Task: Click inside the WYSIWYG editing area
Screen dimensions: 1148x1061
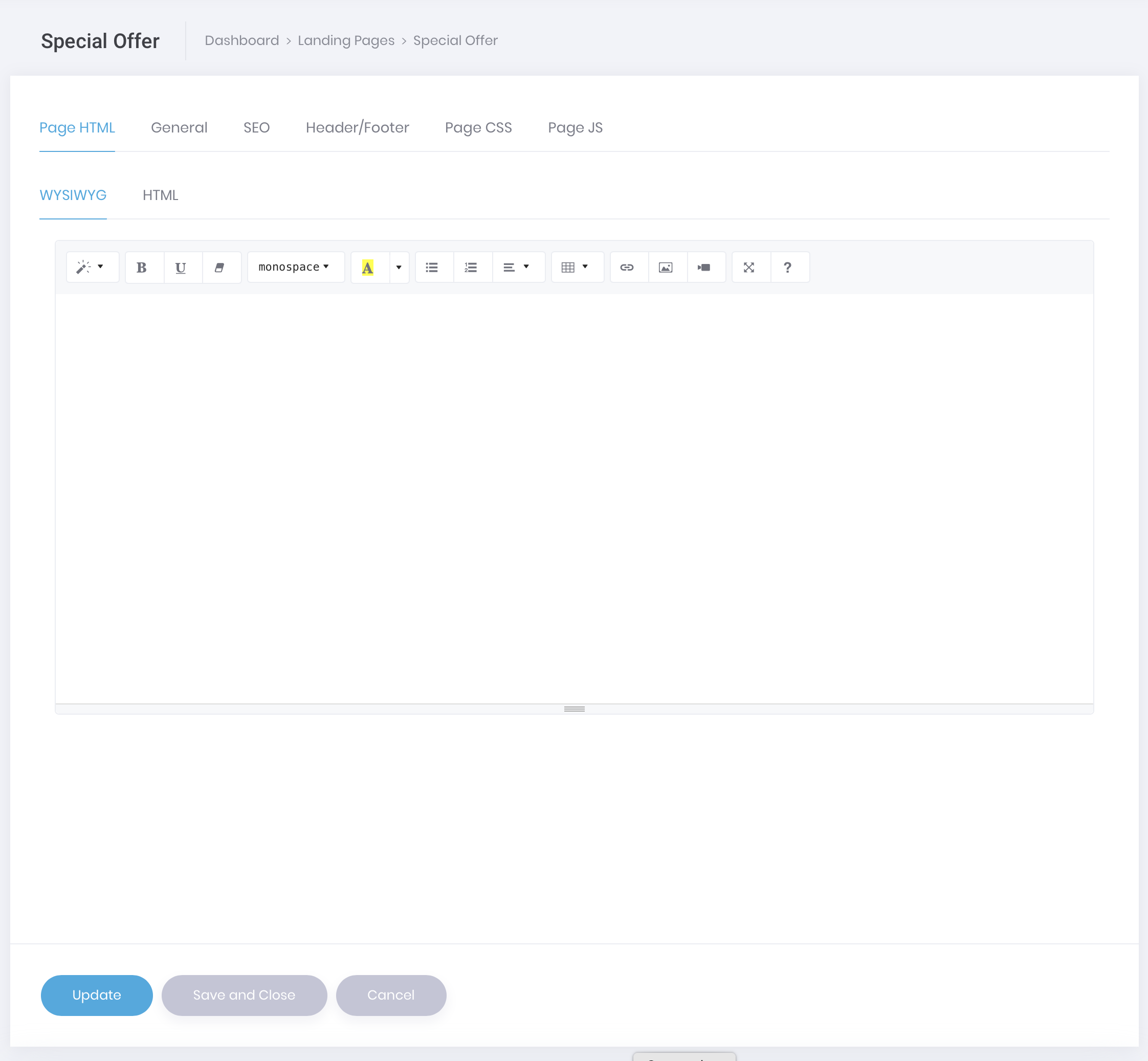Action: pyautogui.click(x=574, y=498)
